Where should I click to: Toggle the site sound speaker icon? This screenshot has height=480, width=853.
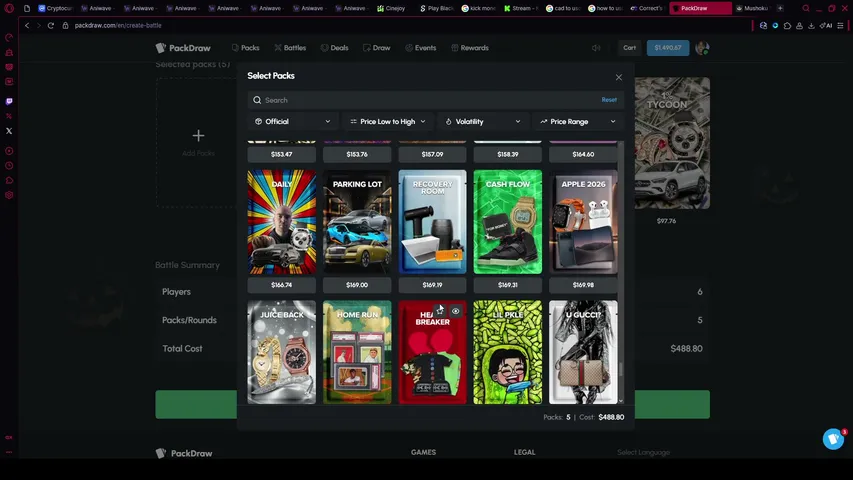click(x=596, y=48)
